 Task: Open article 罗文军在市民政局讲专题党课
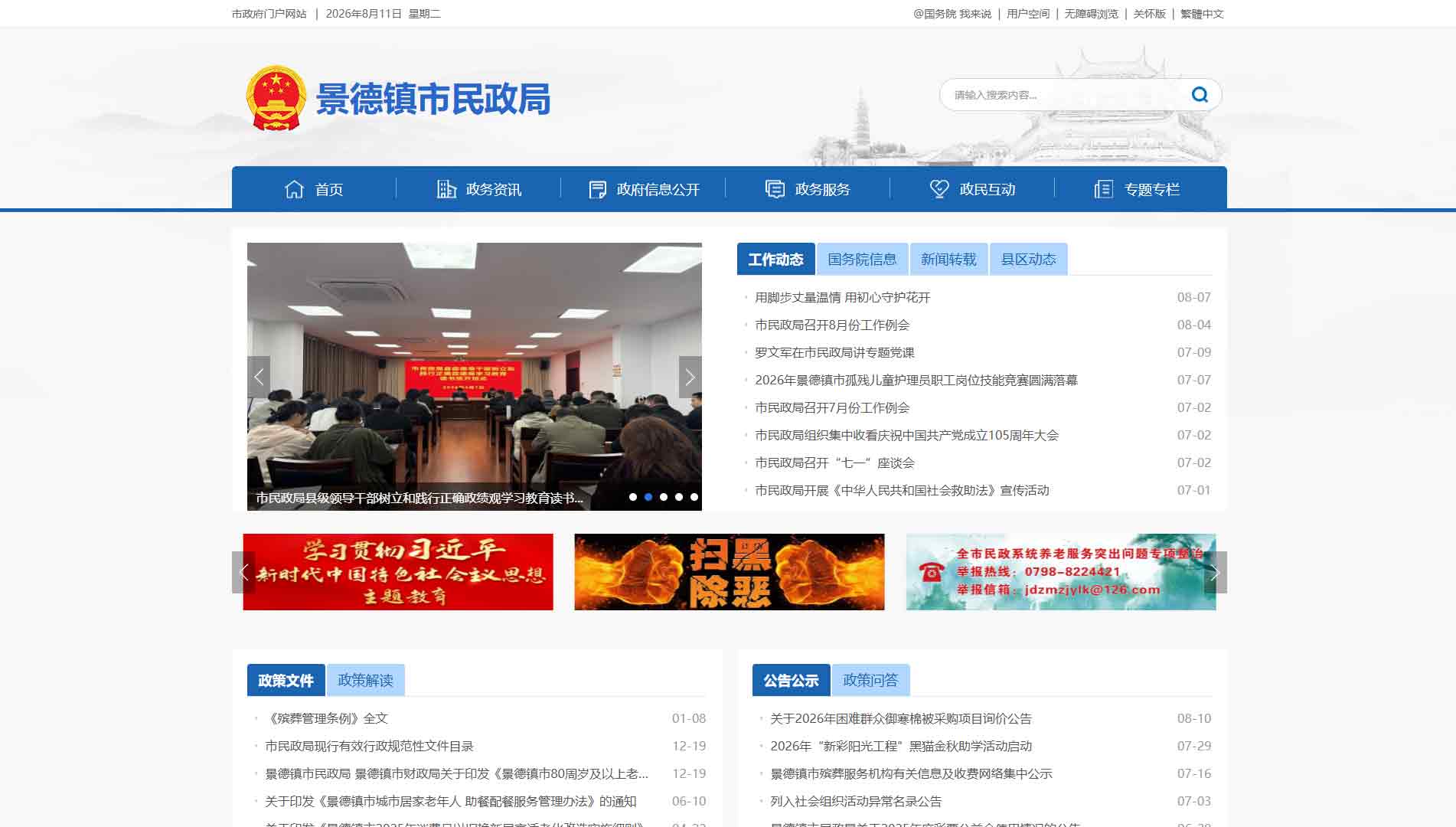(x=834, y=352)
